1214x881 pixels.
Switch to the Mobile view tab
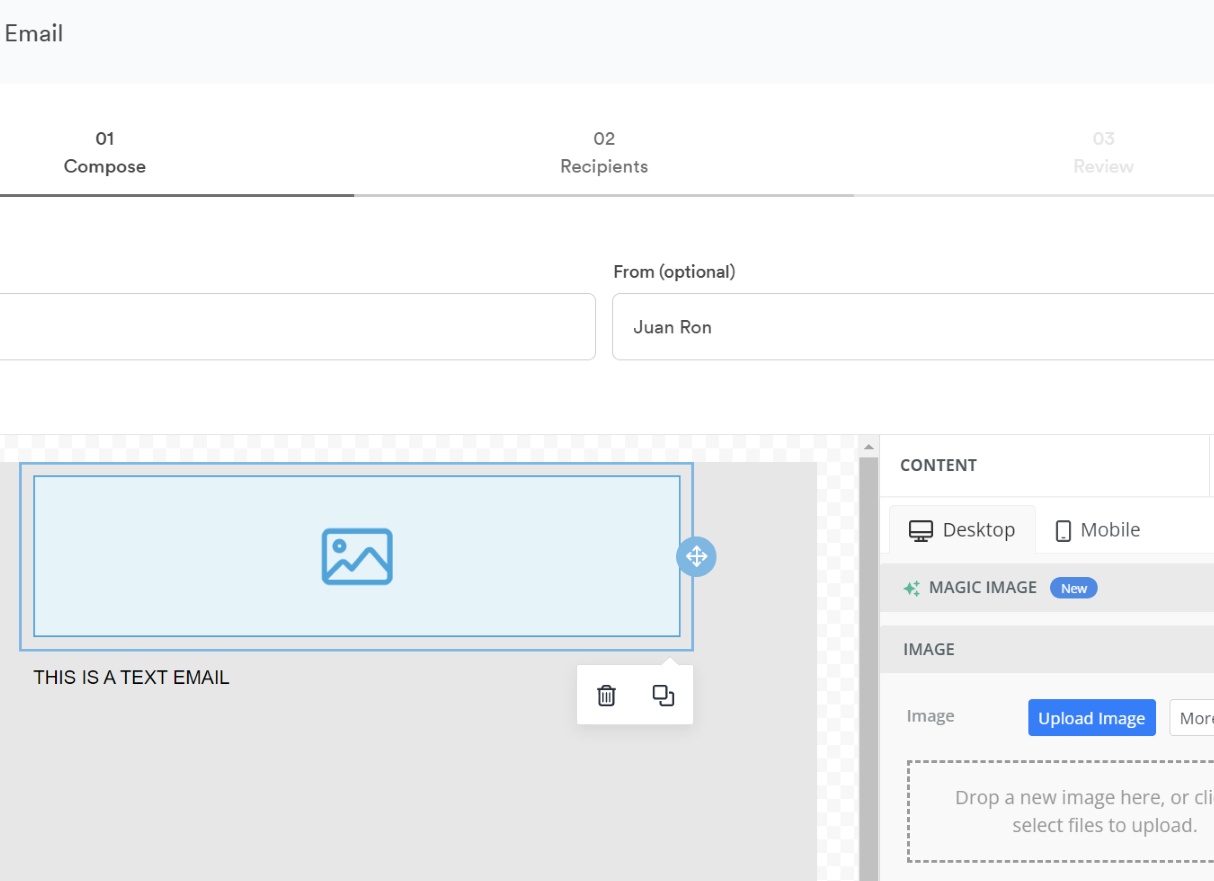coord(1097,530)
